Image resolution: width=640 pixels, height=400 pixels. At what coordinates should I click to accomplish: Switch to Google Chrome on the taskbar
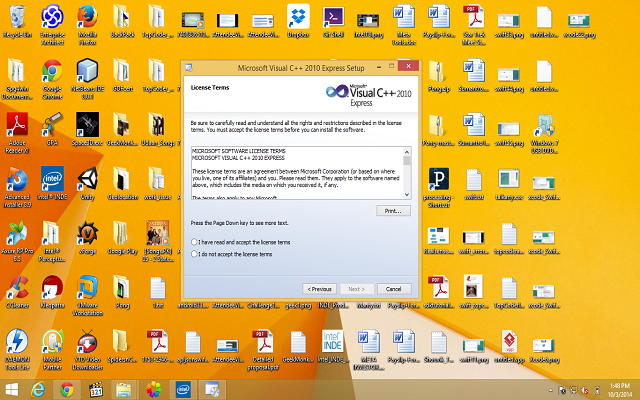click(67, 389)
